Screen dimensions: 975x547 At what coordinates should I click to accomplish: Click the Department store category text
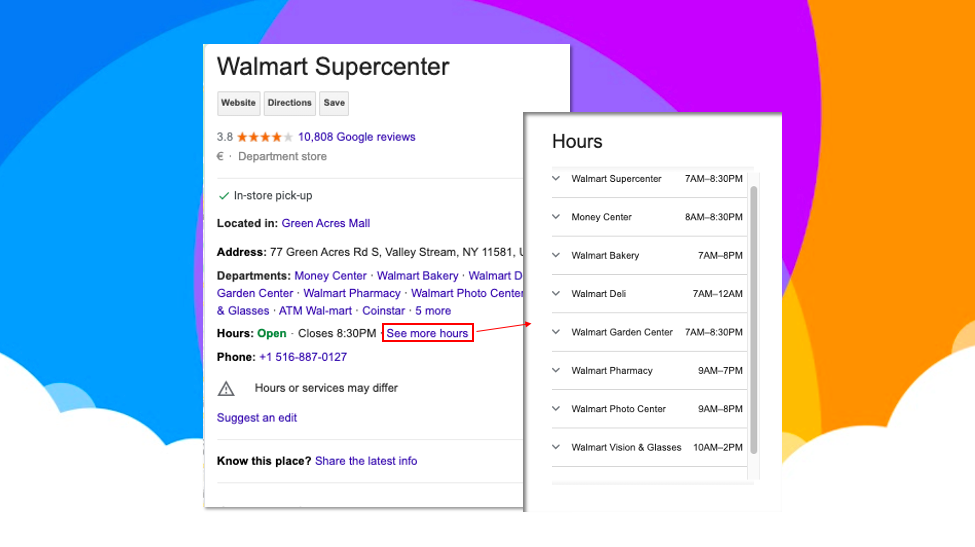(282, 157)
